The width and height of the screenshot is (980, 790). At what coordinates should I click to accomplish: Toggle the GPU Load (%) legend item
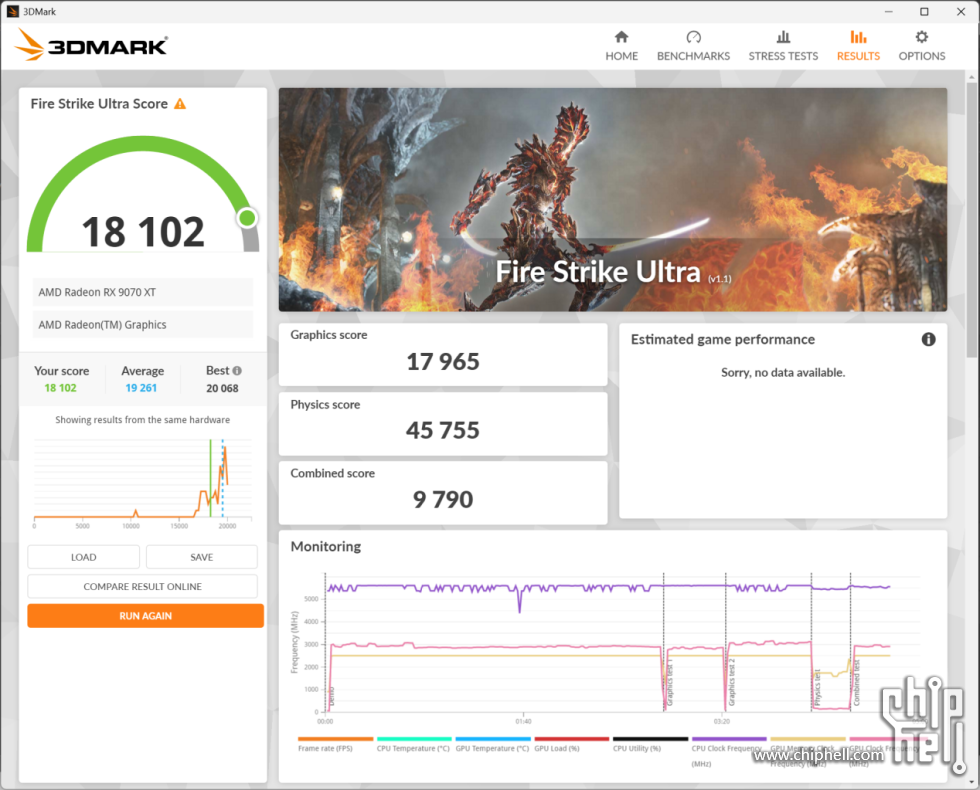point(571,744)
